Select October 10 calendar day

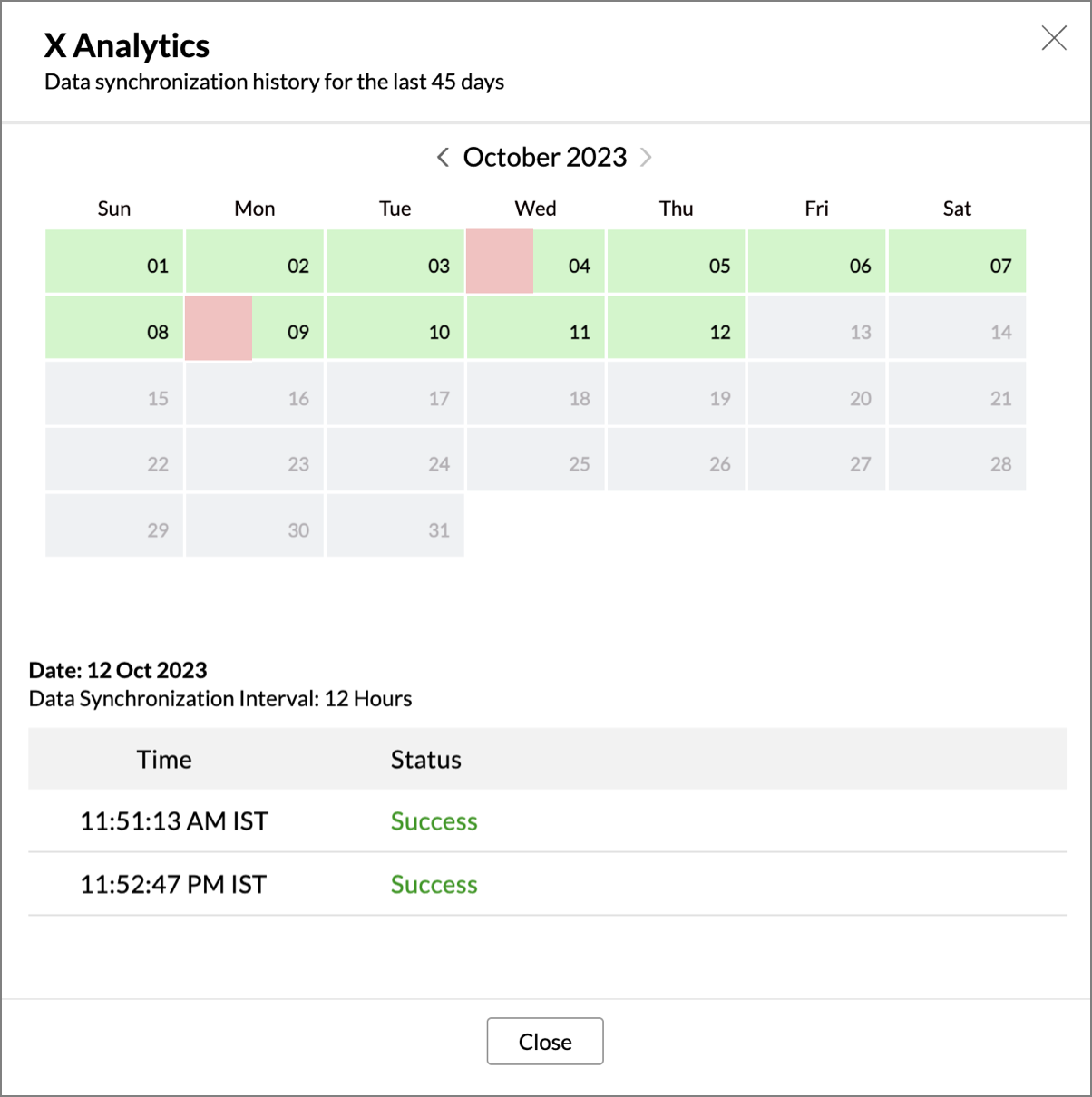395,327
